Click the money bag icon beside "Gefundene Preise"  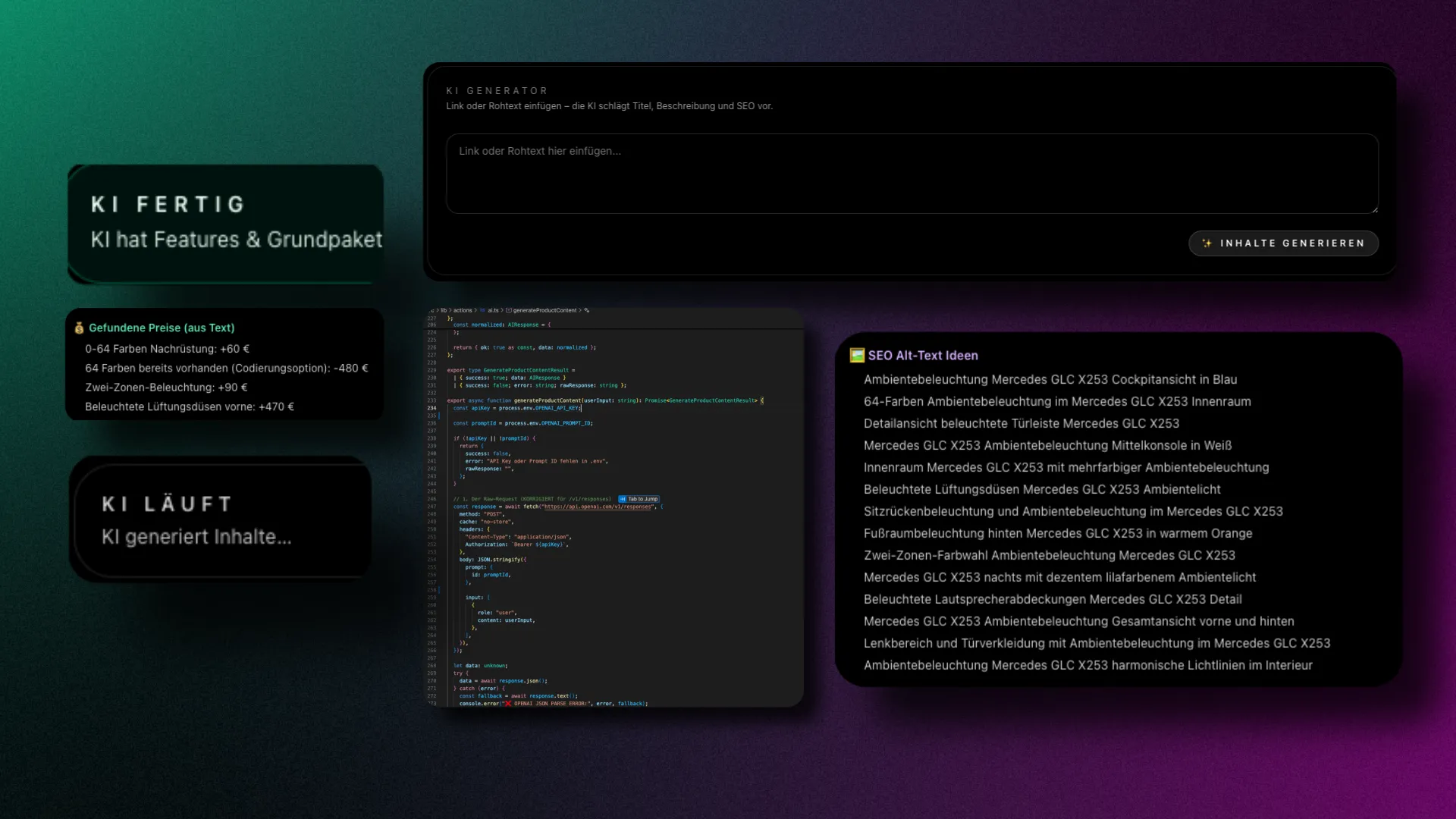click(78, 328)
